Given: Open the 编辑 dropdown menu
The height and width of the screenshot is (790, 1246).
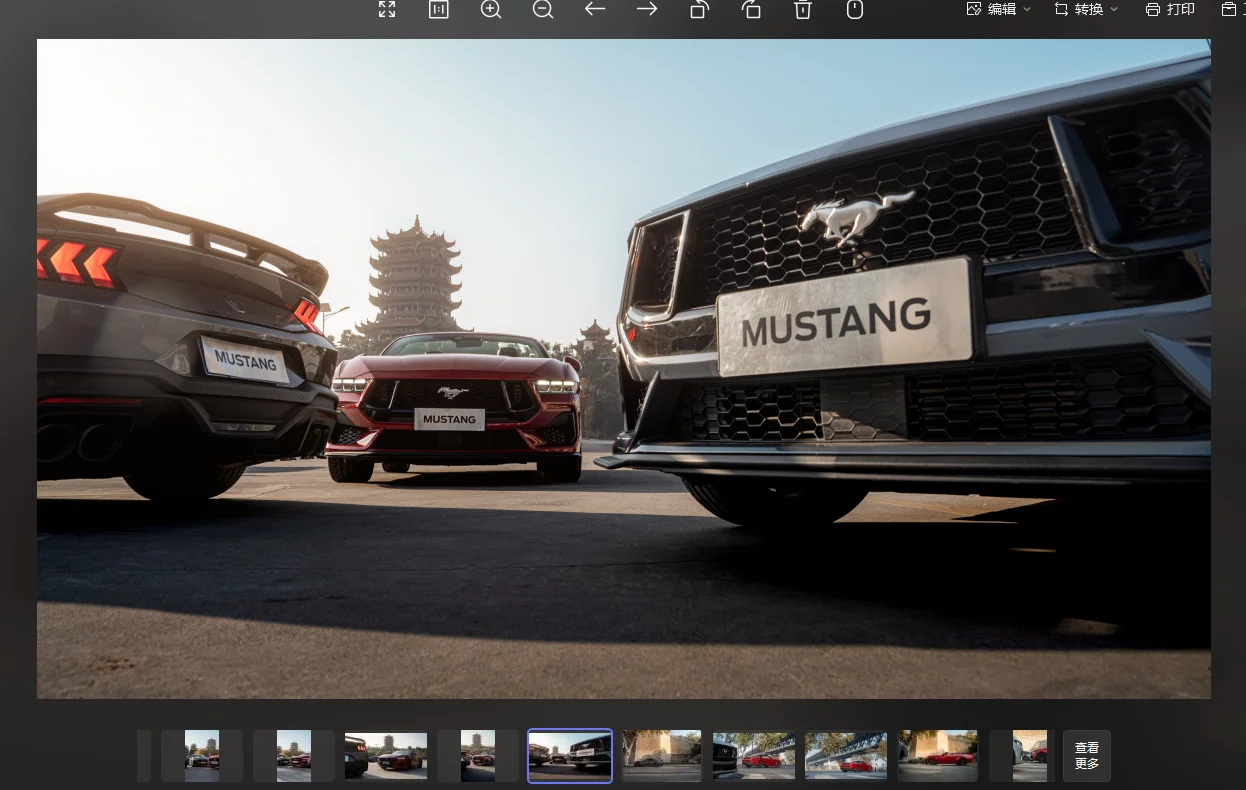Looking at the screenshot, I should click(999, 9).
